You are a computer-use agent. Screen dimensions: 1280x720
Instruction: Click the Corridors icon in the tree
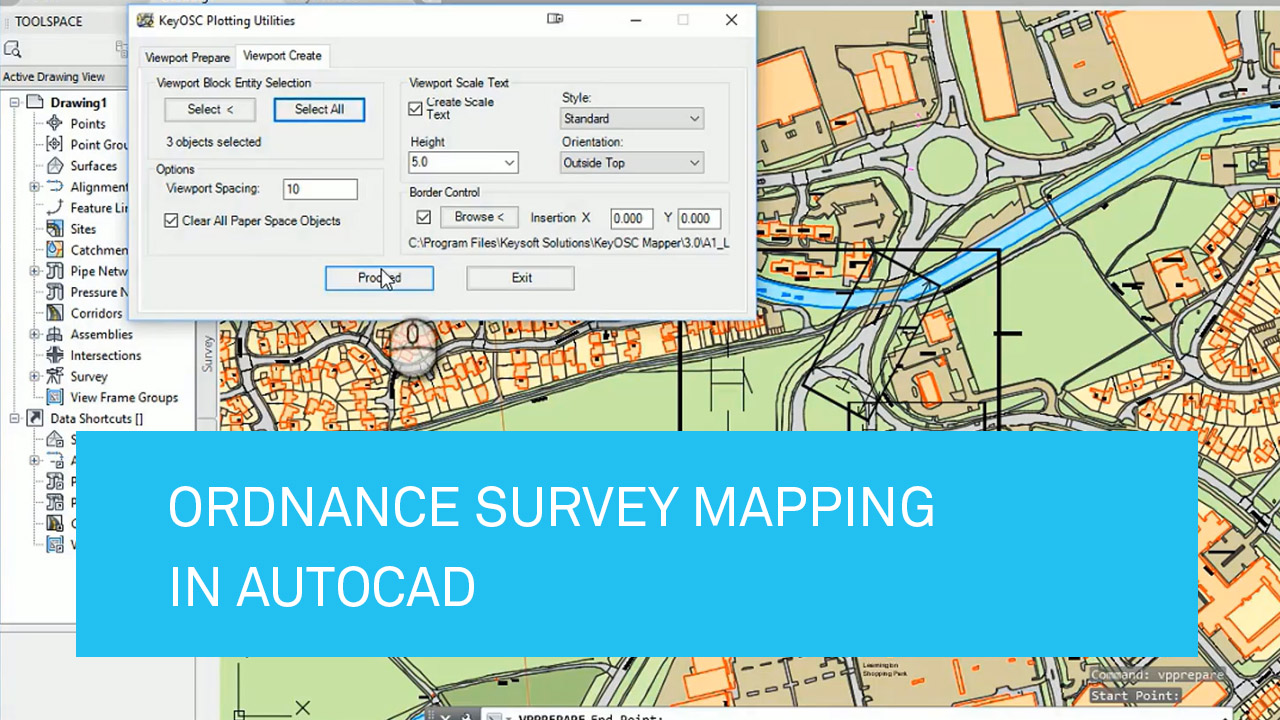tap(55, 313)
